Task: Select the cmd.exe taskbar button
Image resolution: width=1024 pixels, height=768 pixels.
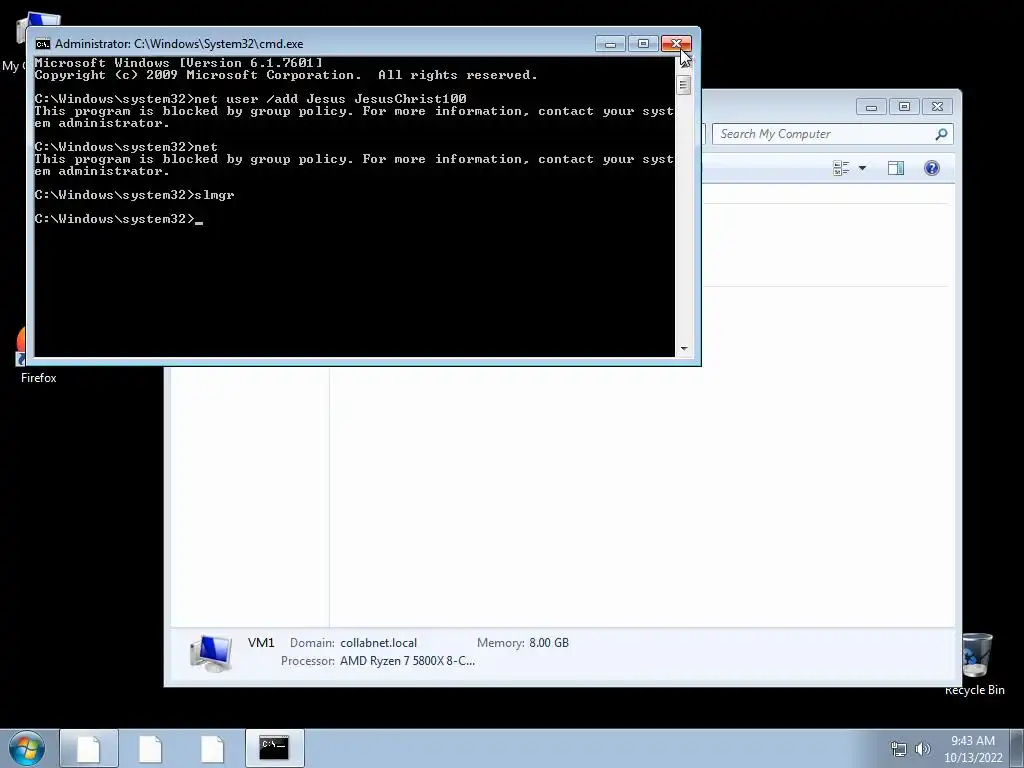Action: coord(274,748)
